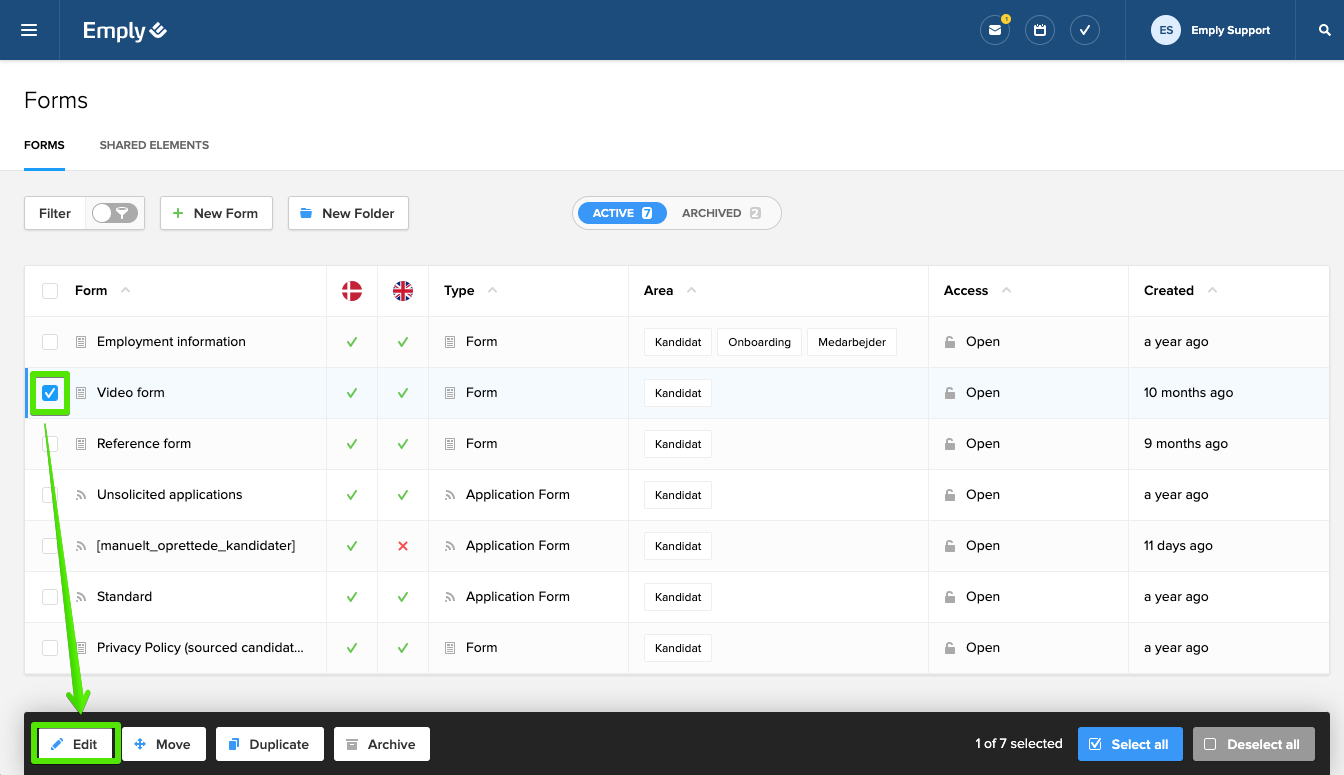
Task: Click the Danish flag column icon
Action: pos(352,291)
